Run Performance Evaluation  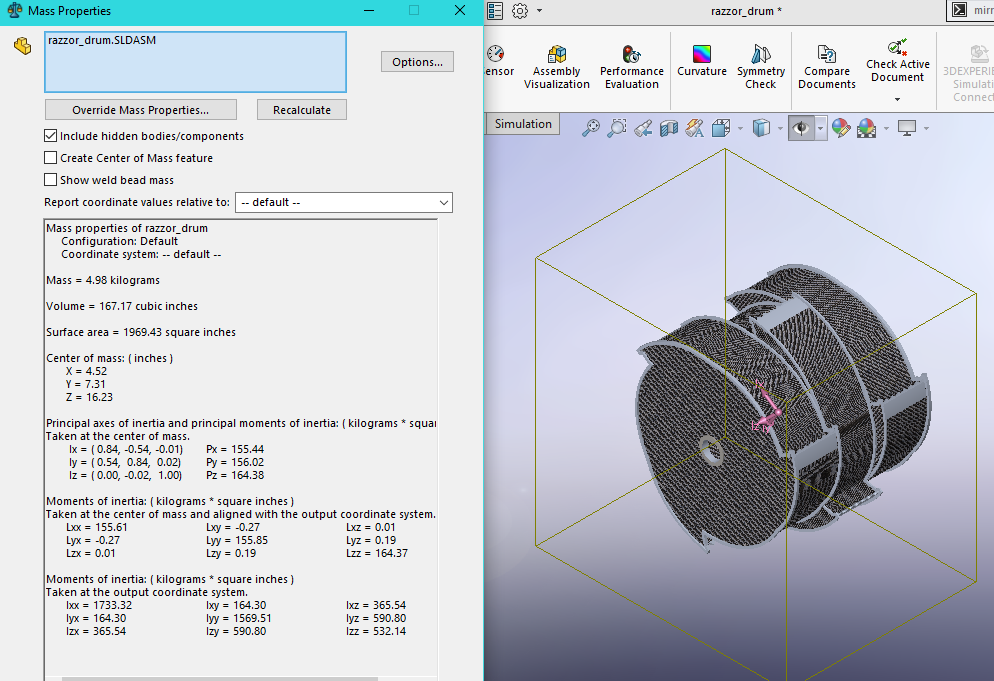coord(631,66)
